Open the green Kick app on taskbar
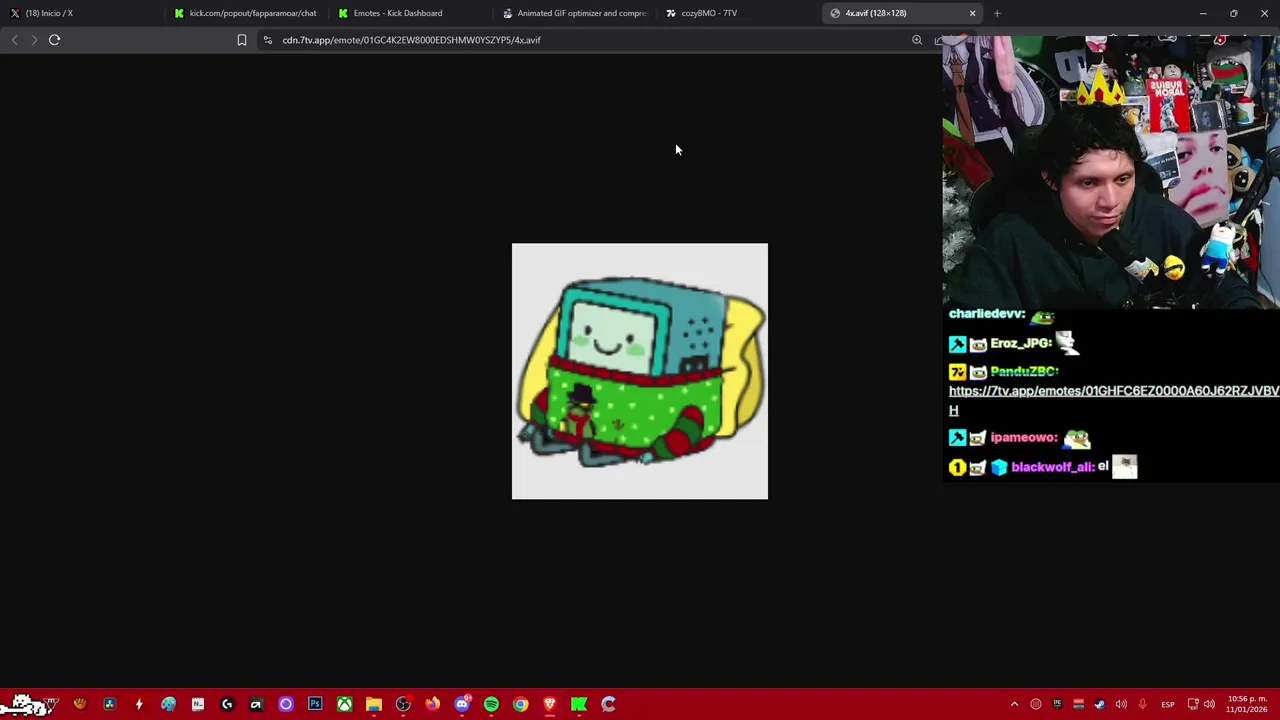 click(579, 704)
